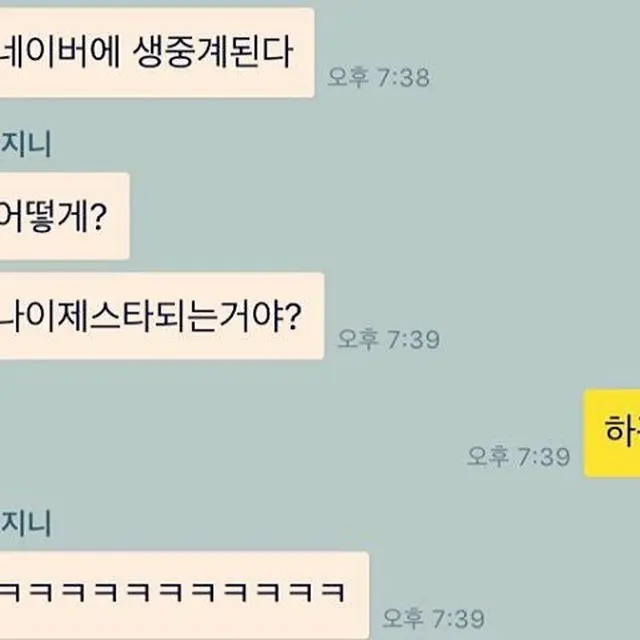Tap the 오후 7:39 timestamp beside "나이제스타되는거야?"

click(x=389, y=339)
